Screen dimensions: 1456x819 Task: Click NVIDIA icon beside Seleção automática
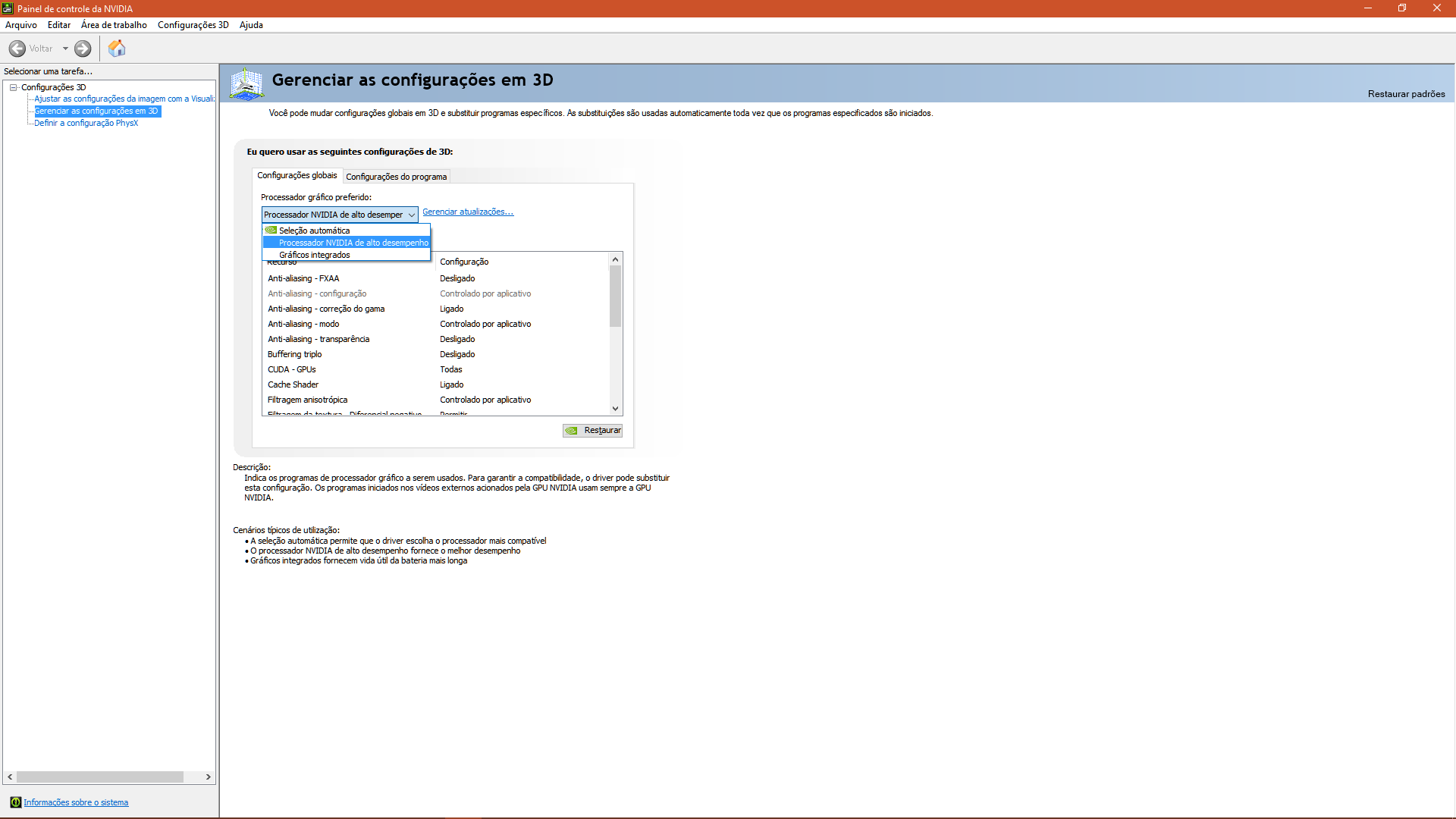(x=271, y=231)
